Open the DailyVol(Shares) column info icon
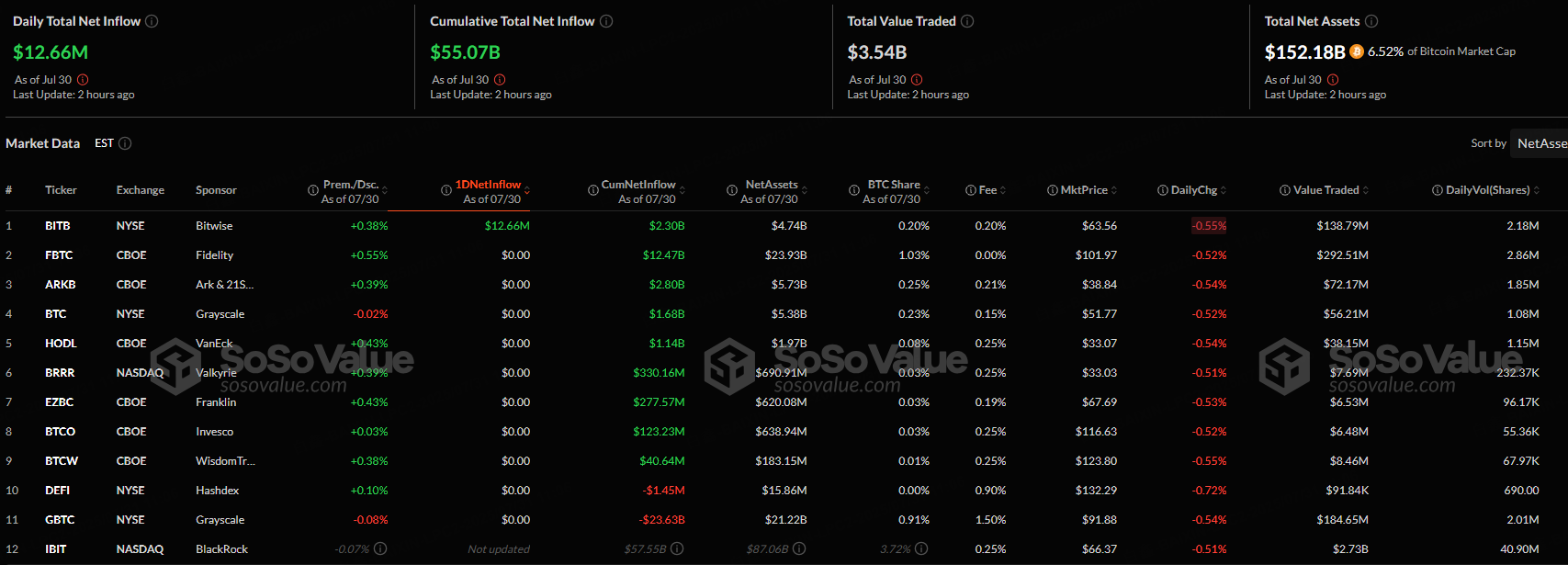 1438,190
